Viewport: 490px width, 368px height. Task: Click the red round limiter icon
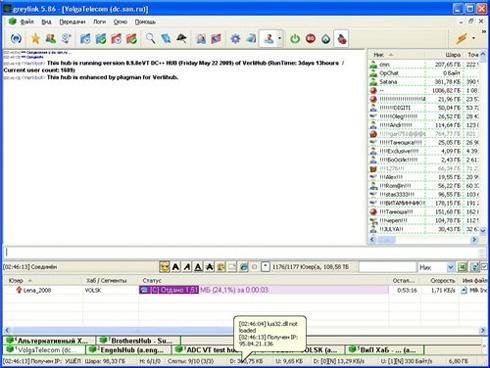coord(311,39)
